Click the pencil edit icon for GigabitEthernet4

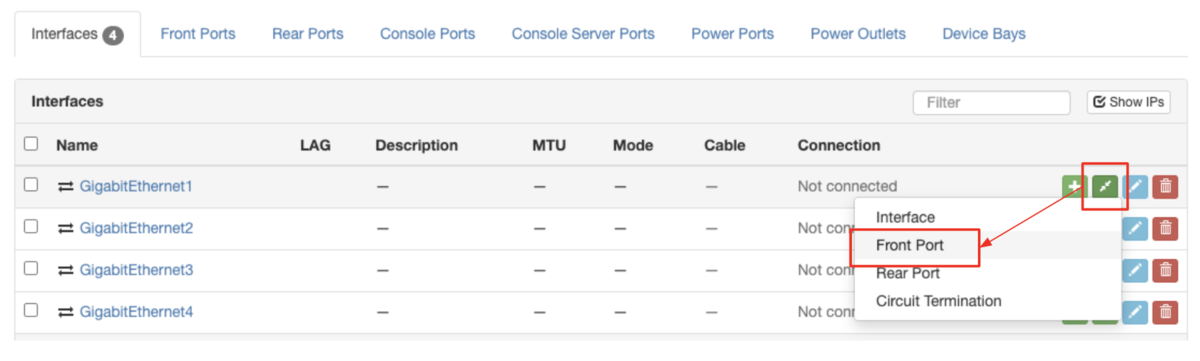[1135, 312]
